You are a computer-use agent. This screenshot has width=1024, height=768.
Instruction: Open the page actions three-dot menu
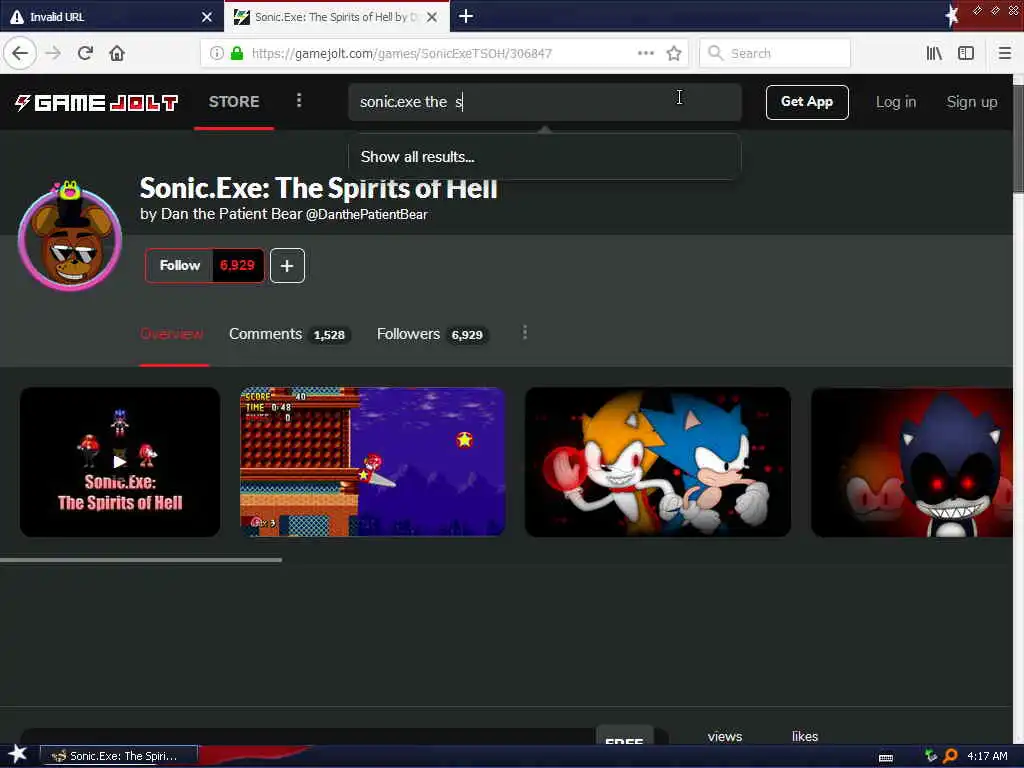point(645,53)
